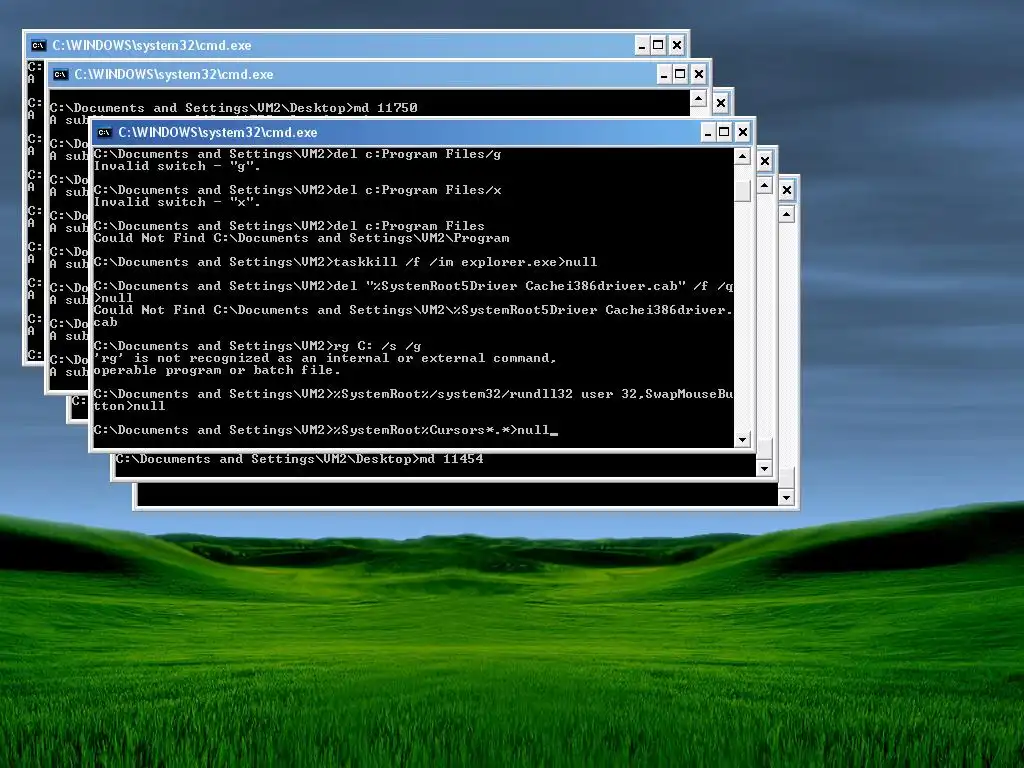Click the 'taskkill /f /im explorer.exe>null' command

345,262
